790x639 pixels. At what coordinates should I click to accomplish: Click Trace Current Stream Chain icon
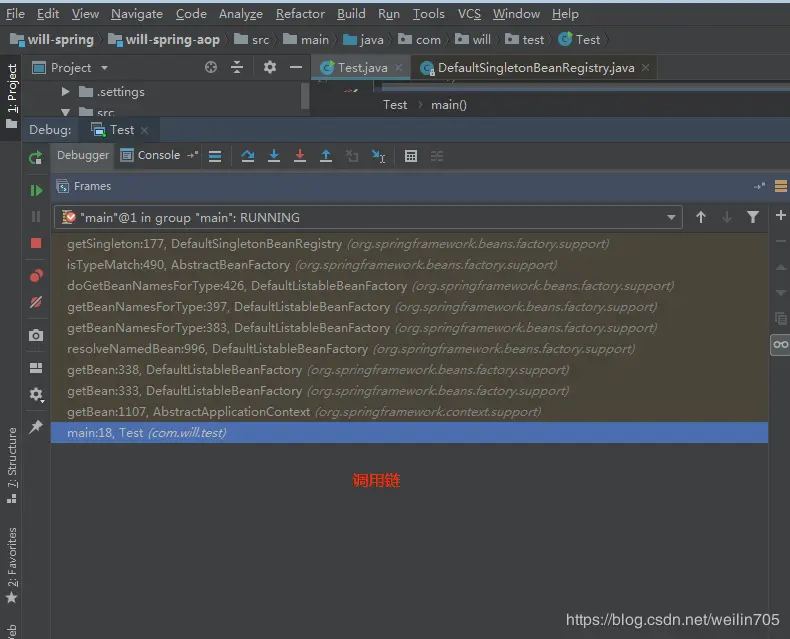click(x=437, y=156)
